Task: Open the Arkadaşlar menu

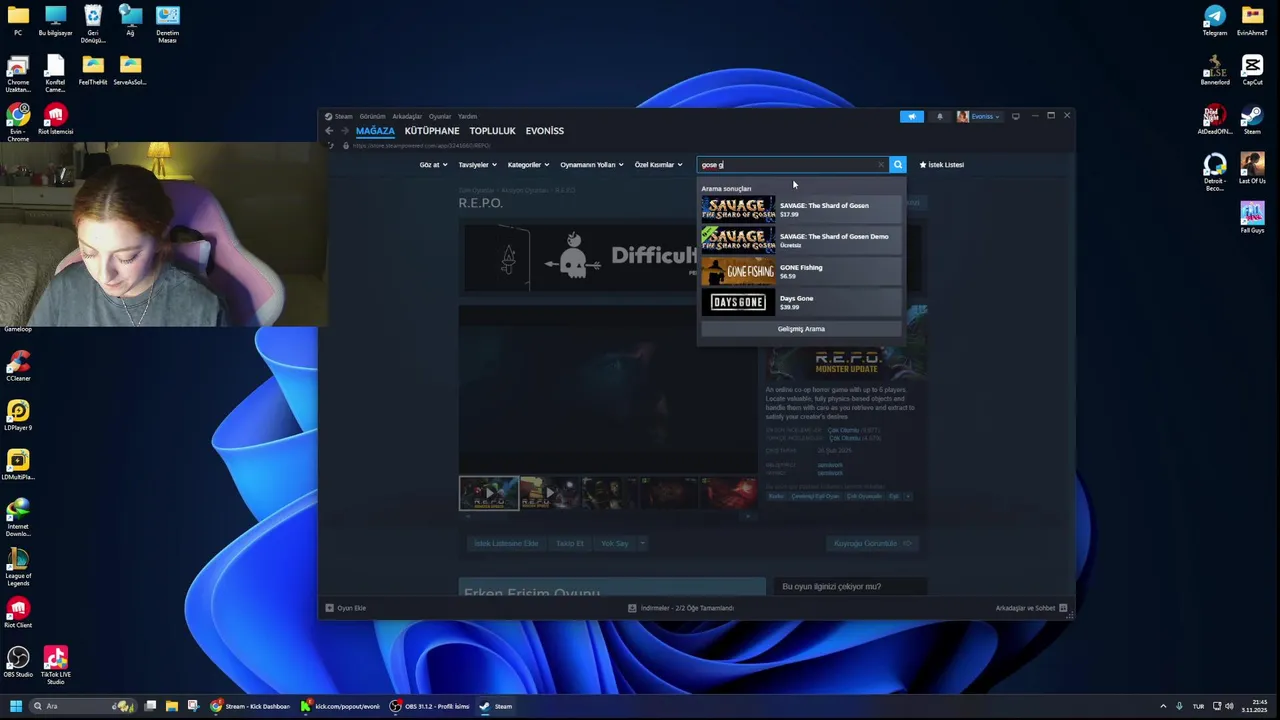Action: point(407,116)
